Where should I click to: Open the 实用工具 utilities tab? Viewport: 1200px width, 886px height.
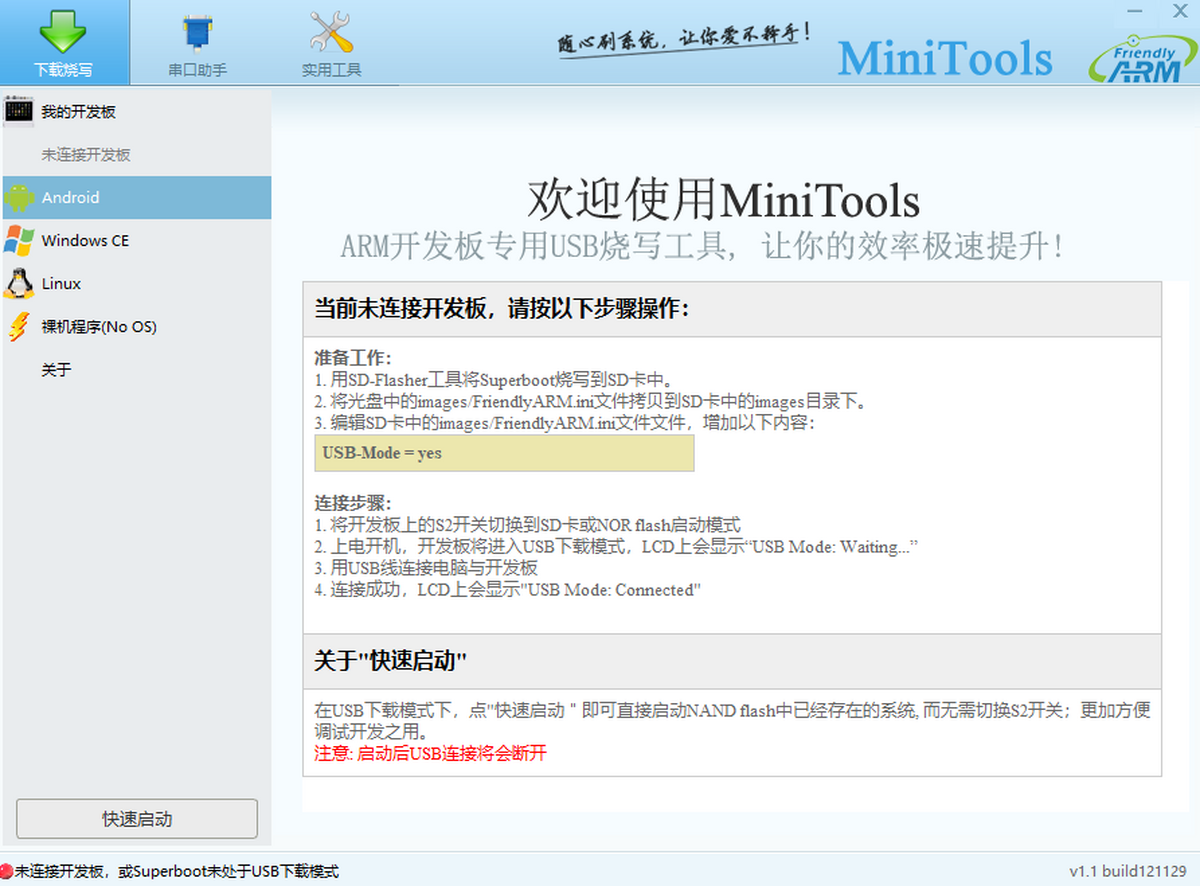[331, 42]
